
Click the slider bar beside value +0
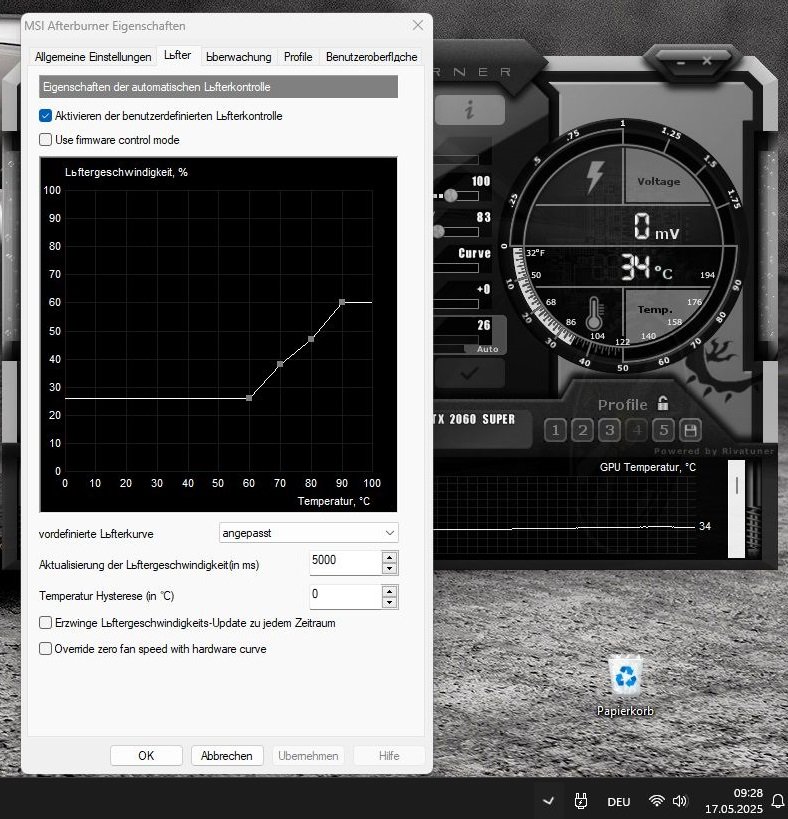click(x=456, y=304)
